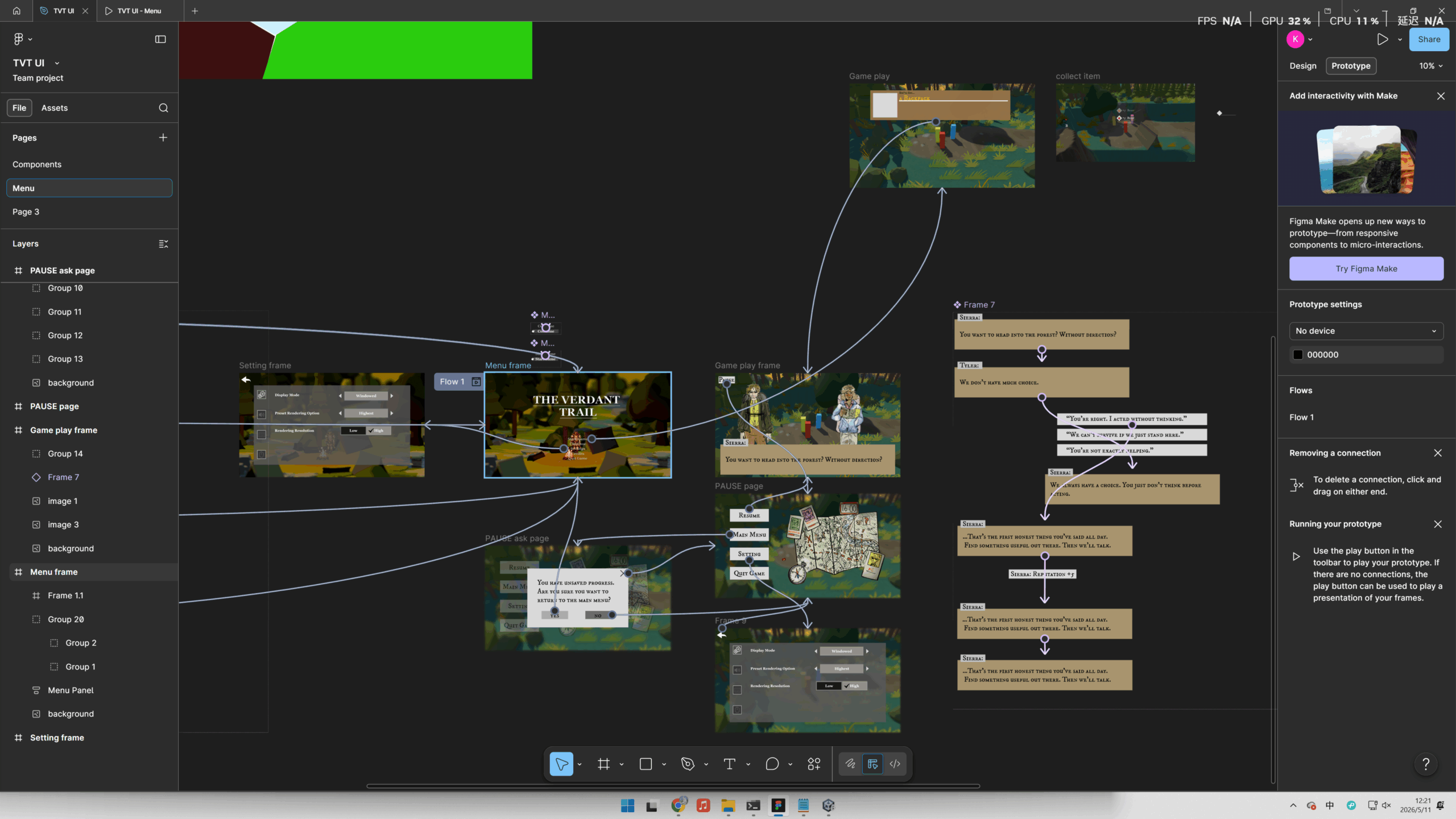Switch to Draw mode in the toolbar
The image size is (1456, 819).
pos(850,764)
